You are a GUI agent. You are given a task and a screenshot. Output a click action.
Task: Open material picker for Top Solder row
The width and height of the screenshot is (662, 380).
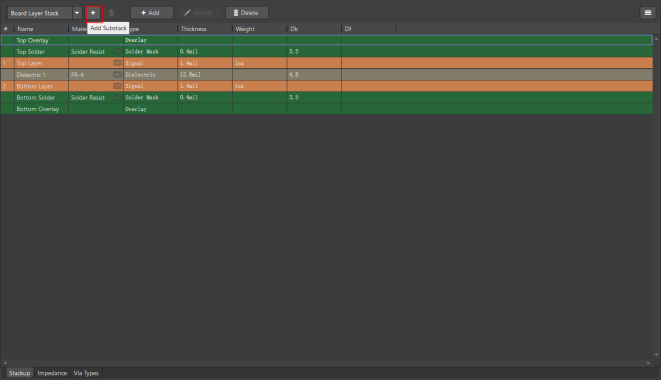coord(117,52)
